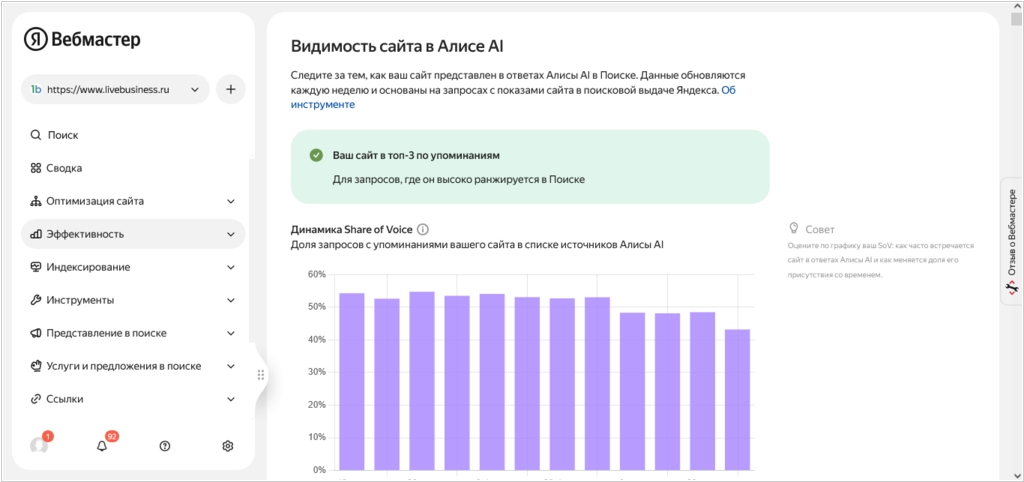Open the help question mark icon
Image resolution: width=1024 pixels, height=482 pixels.
click(x=165, y=445)
